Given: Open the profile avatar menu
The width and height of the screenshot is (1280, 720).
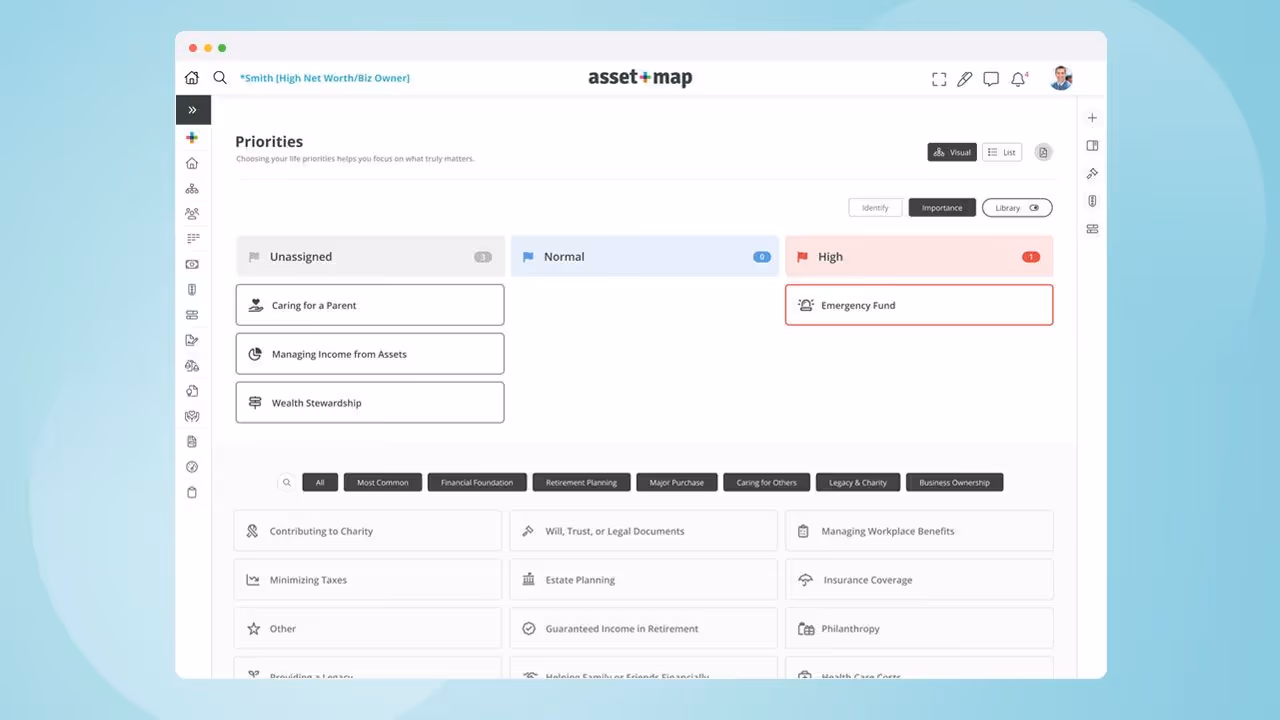Looking at the screenshot, I should tap(1061, 78).
